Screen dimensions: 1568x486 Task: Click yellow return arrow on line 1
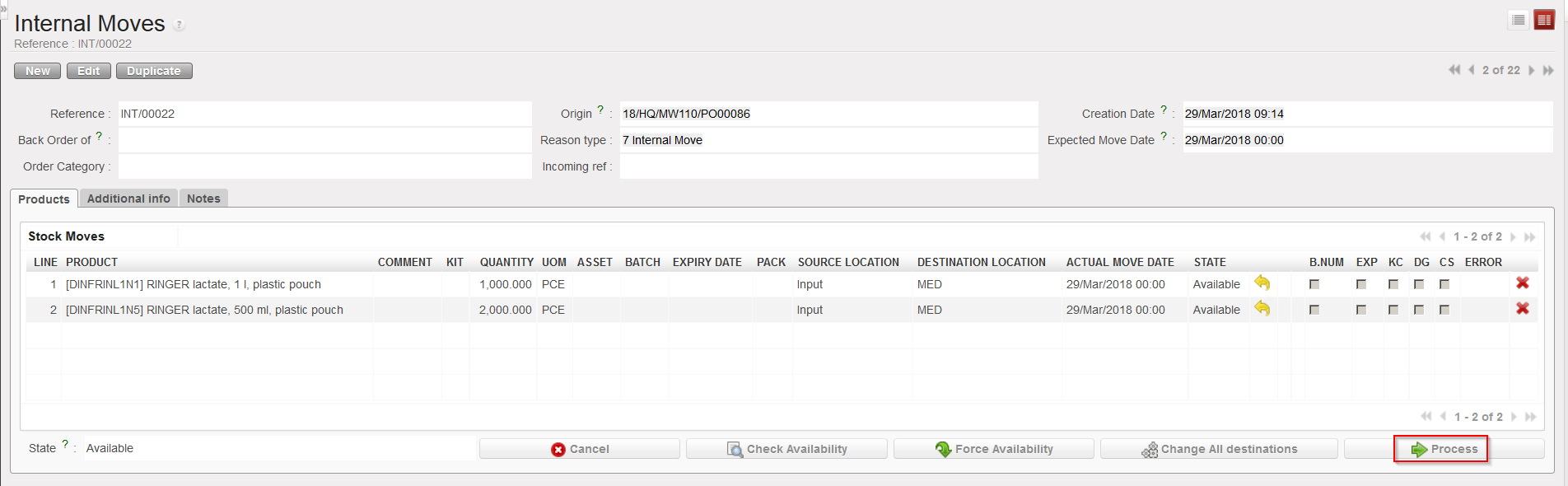pos(1262,283)
